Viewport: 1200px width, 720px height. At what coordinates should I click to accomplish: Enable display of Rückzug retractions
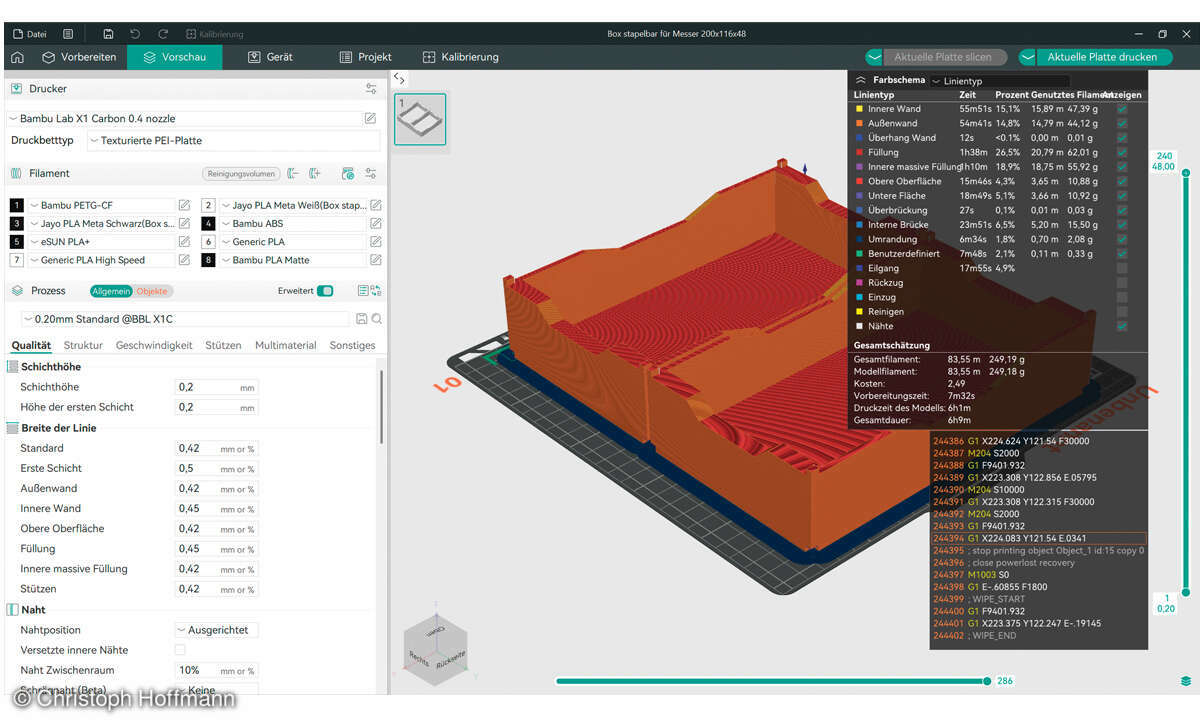pos(1122,283)
